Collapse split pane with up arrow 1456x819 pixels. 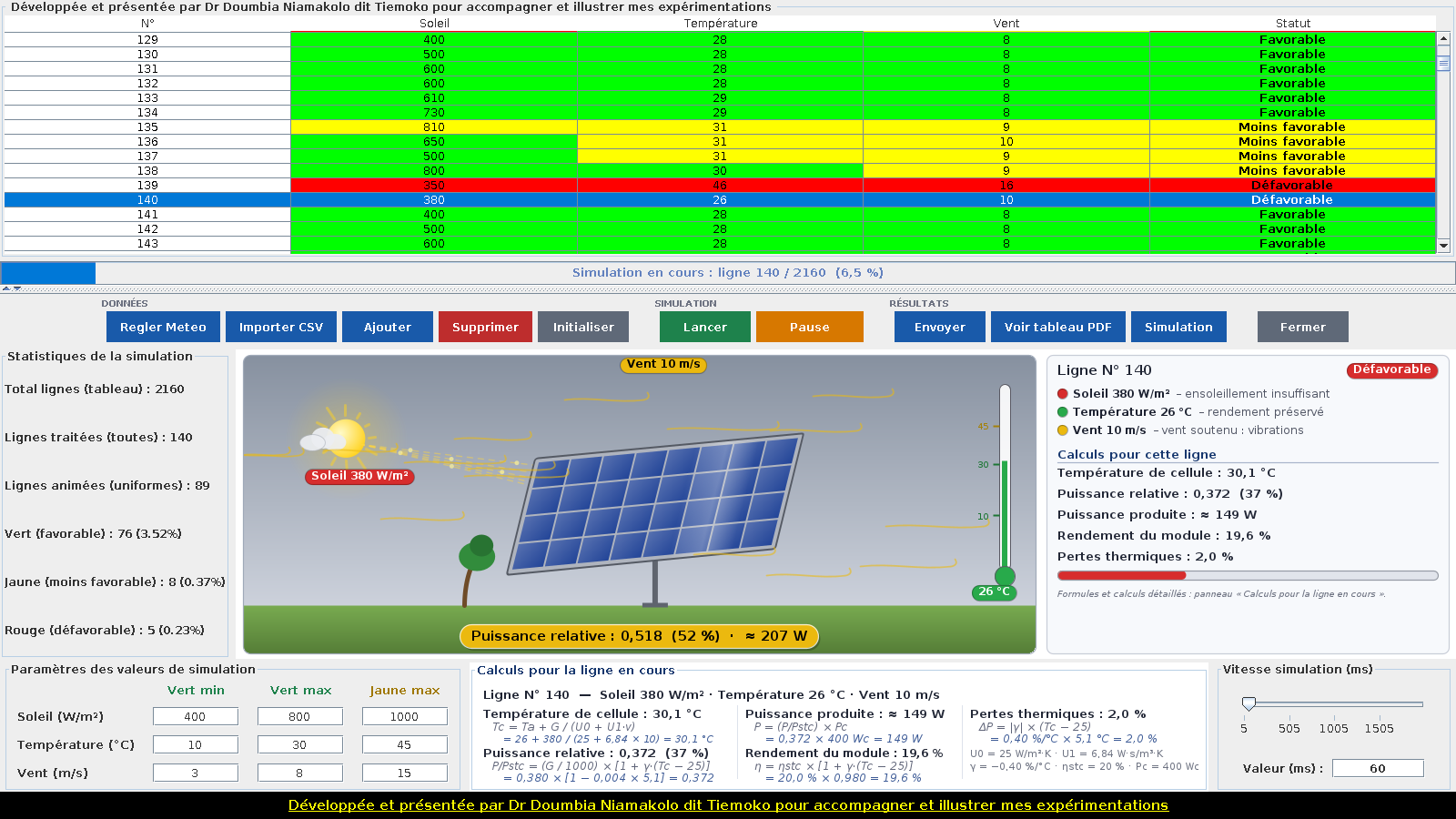[5, 288]
